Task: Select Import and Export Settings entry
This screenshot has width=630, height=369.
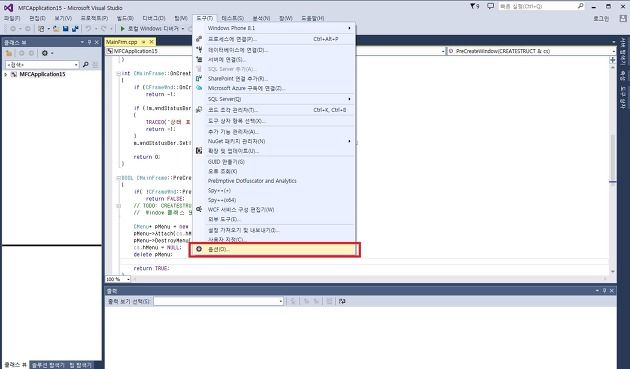Action: (274, 230)
